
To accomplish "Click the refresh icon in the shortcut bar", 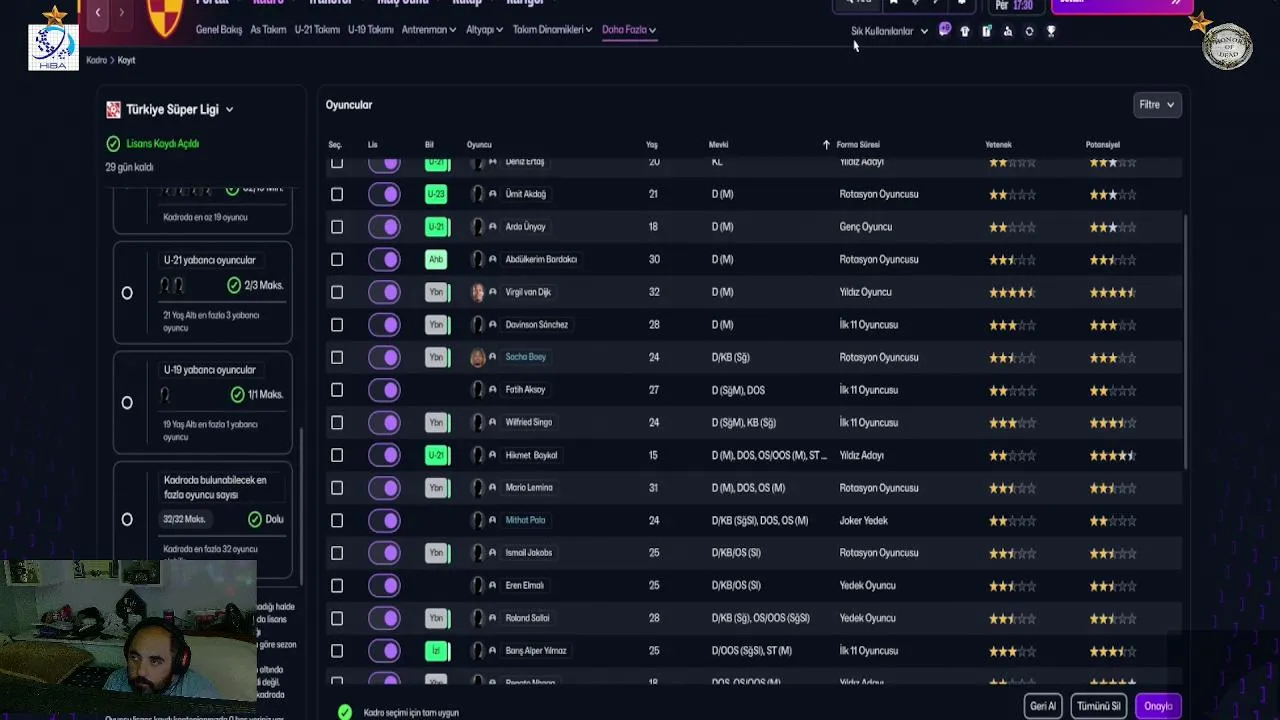I will tap(1029, 31).
